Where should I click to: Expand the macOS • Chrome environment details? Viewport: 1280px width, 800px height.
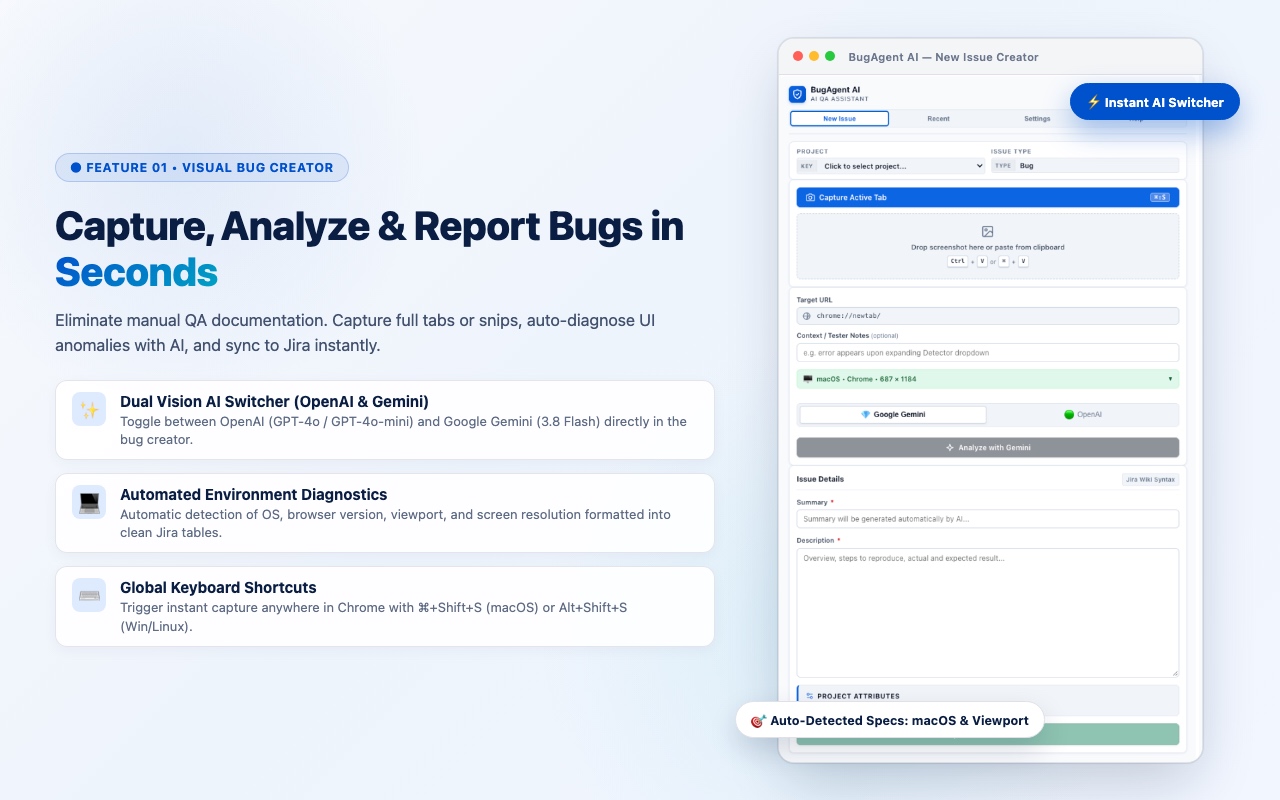tap(988, 379)
